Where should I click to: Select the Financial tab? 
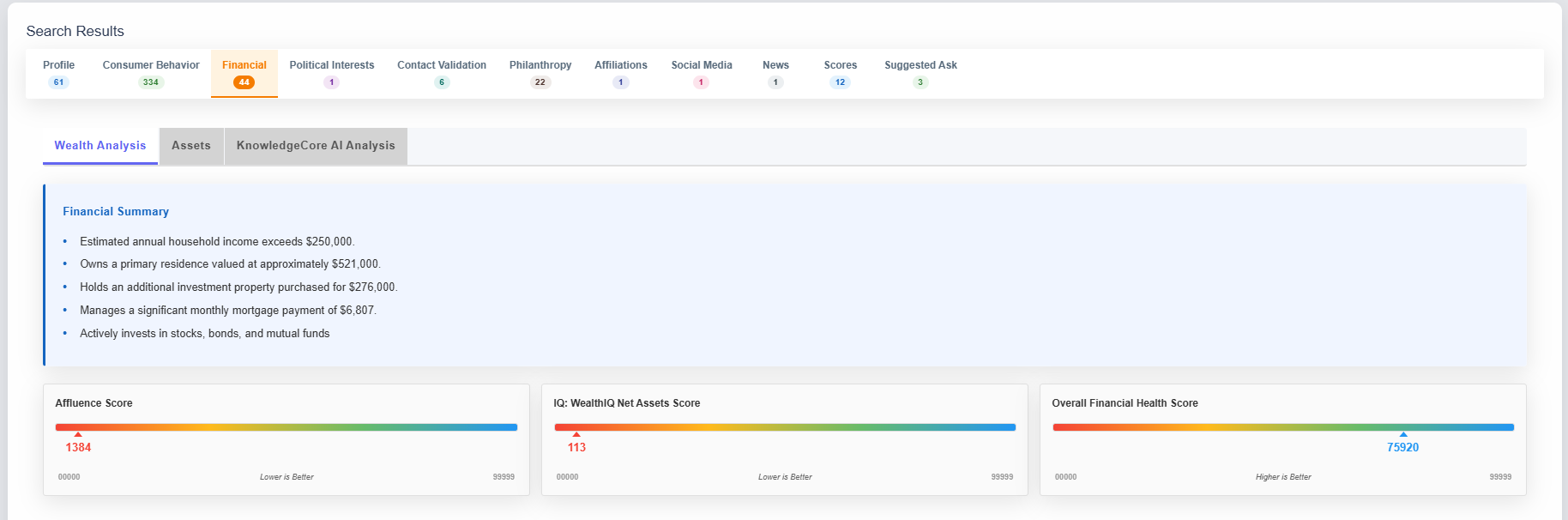244,73
